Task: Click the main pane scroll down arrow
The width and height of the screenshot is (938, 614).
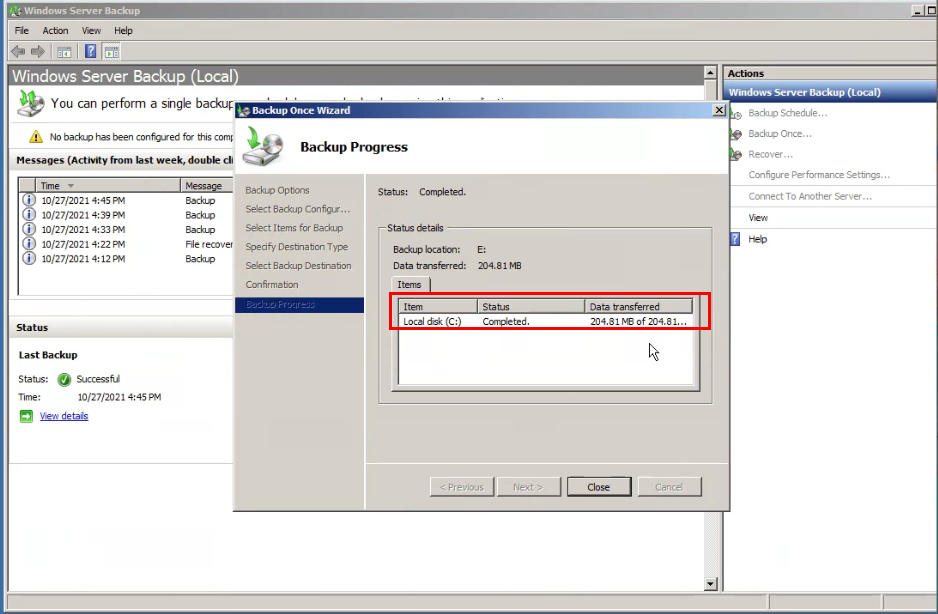Action: [710, 584]
